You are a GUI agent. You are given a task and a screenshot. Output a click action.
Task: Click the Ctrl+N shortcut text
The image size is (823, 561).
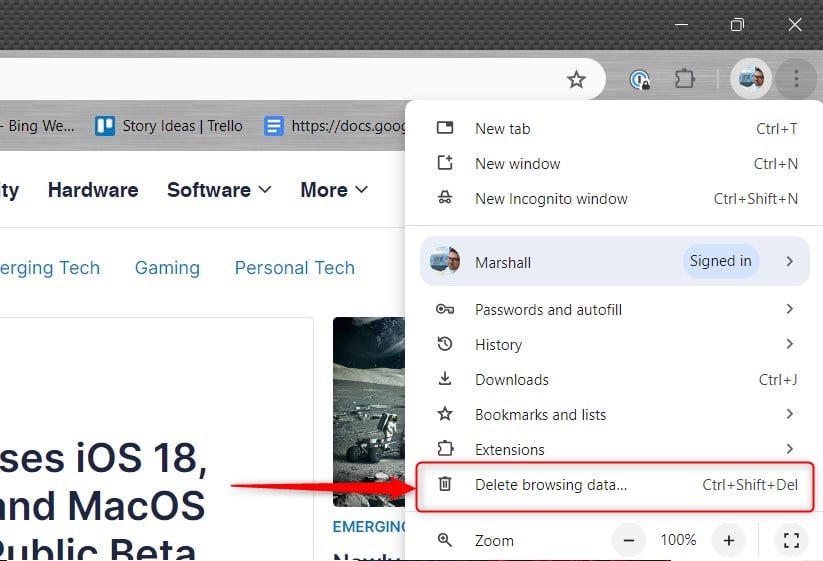click(x=776, y=164)
